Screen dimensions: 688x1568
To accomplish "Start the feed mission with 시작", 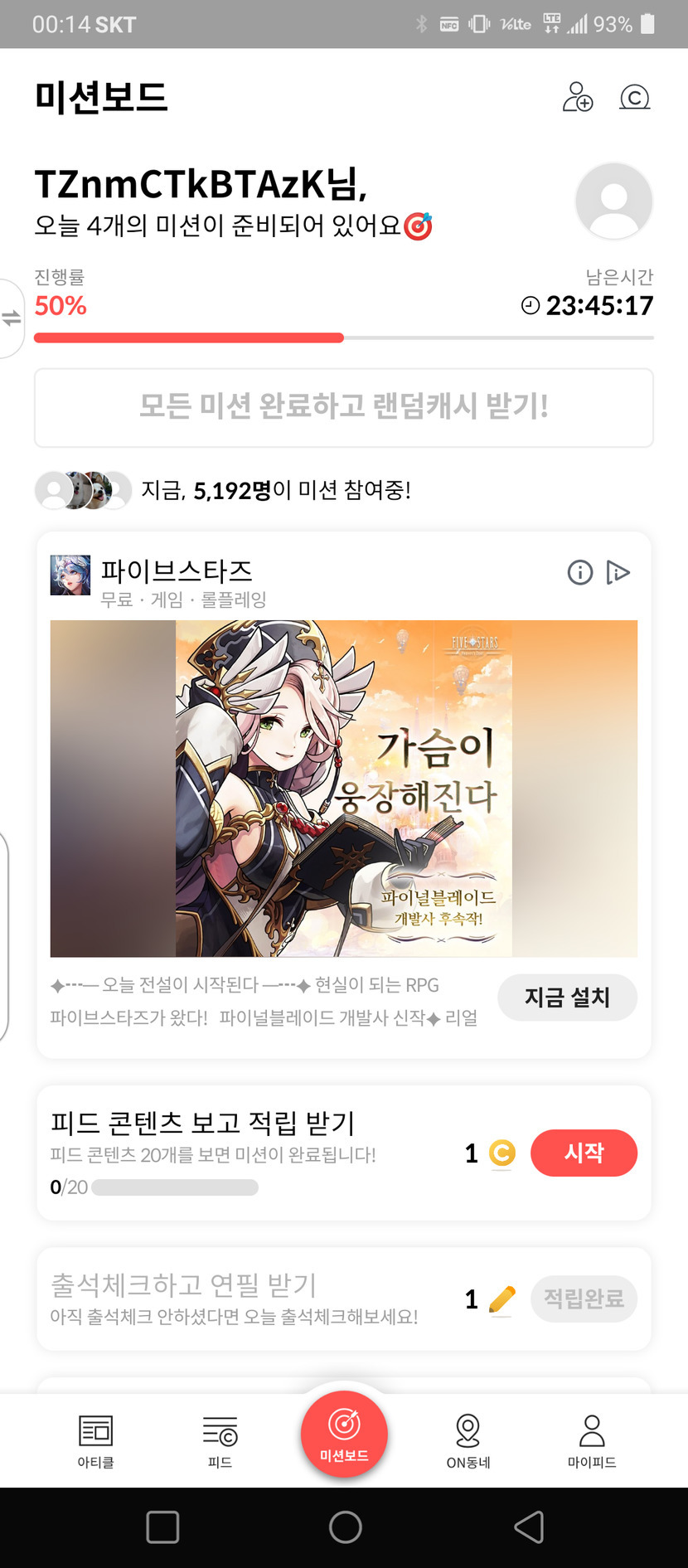I will (584, 1153).
